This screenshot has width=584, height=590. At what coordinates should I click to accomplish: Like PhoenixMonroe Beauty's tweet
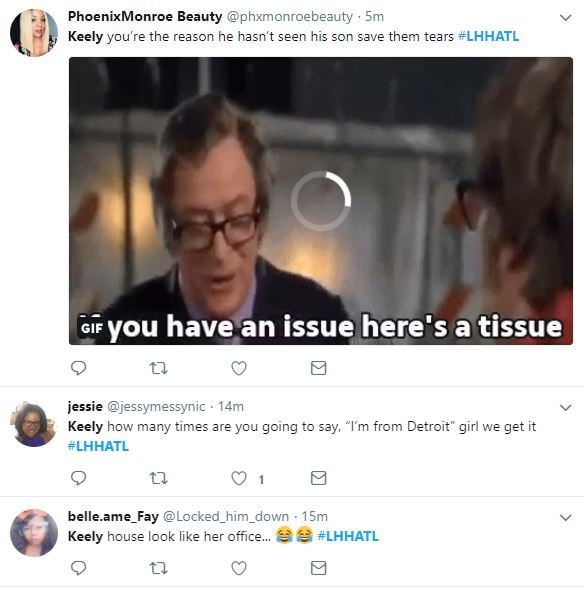[x=239, y=368]
